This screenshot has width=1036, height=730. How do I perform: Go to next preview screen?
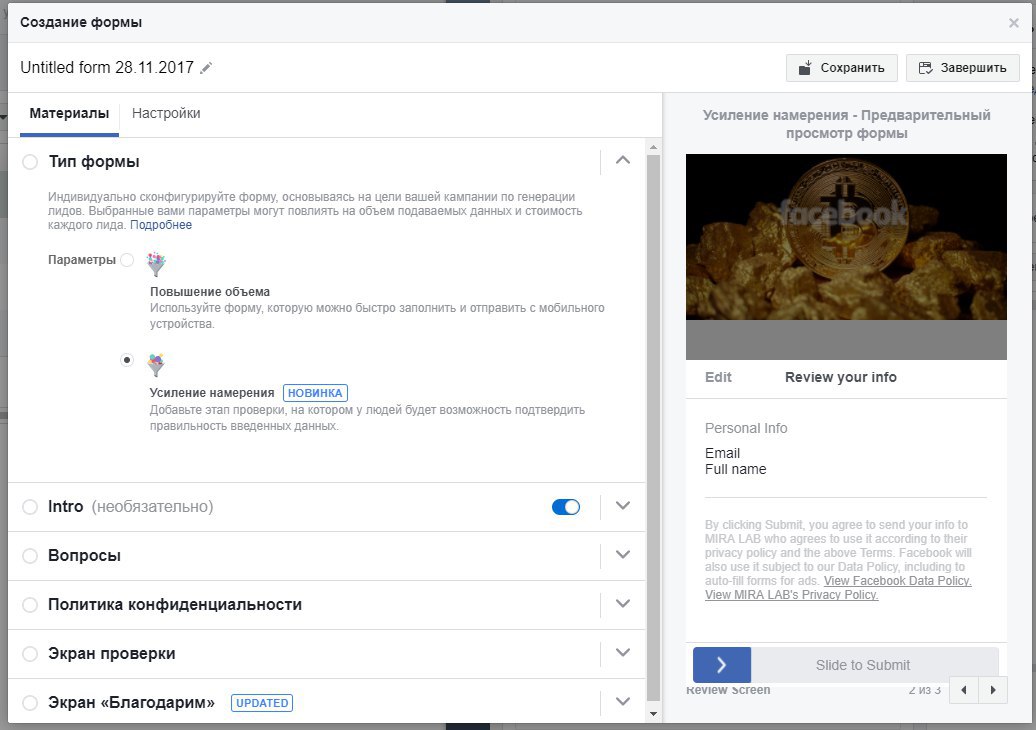(992, 690)
